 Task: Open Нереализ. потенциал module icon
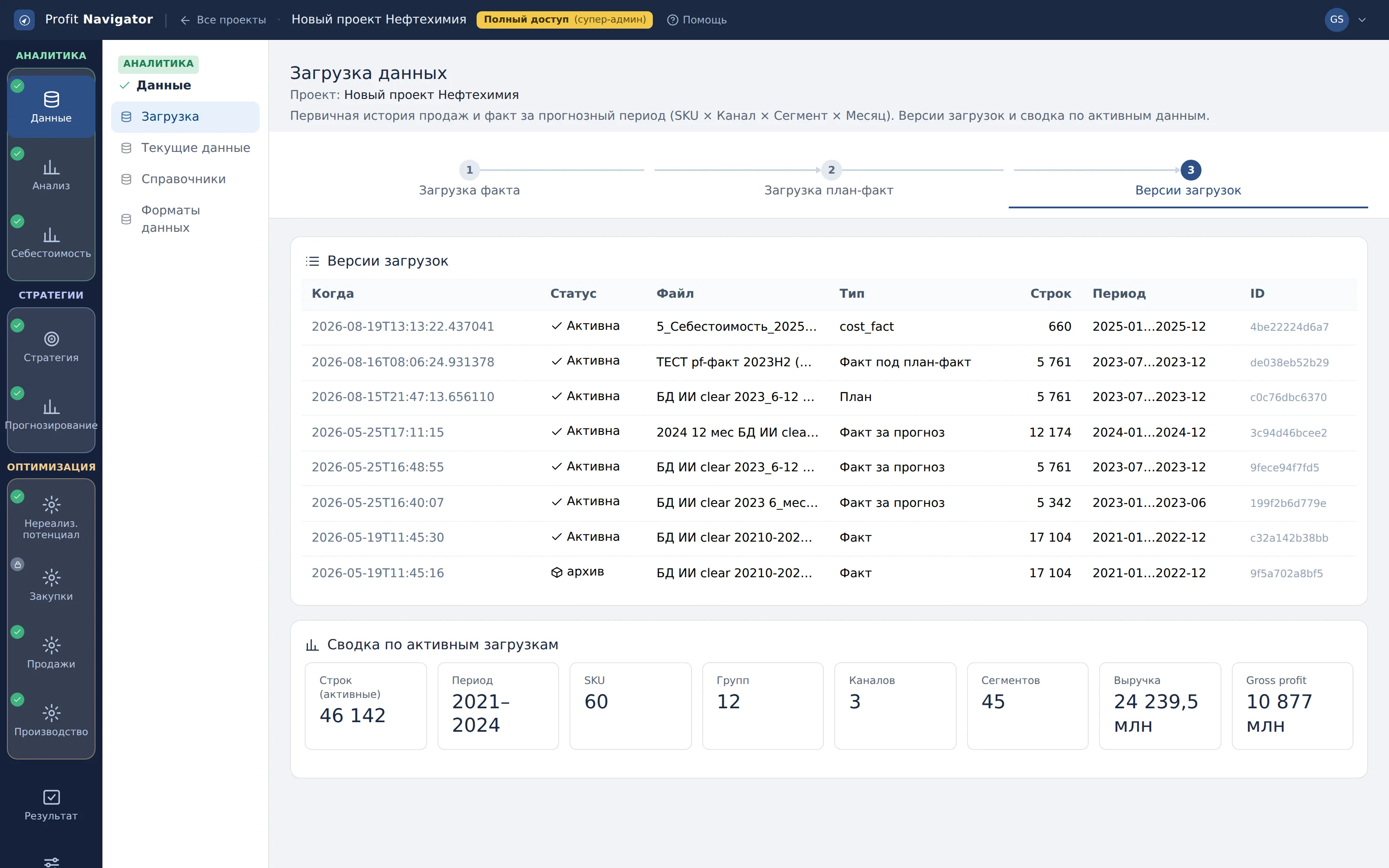[51, 505]
